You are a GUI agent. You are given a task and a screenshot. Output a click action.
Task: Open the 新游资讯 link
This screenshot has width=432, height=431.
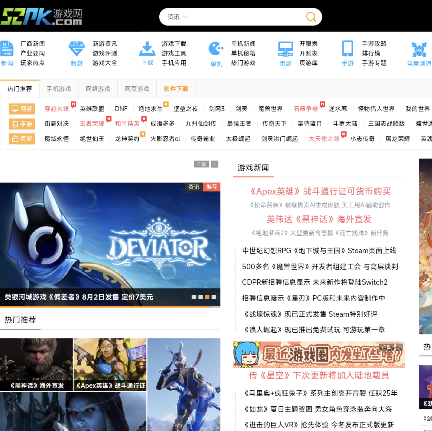[x=105, y=43]
